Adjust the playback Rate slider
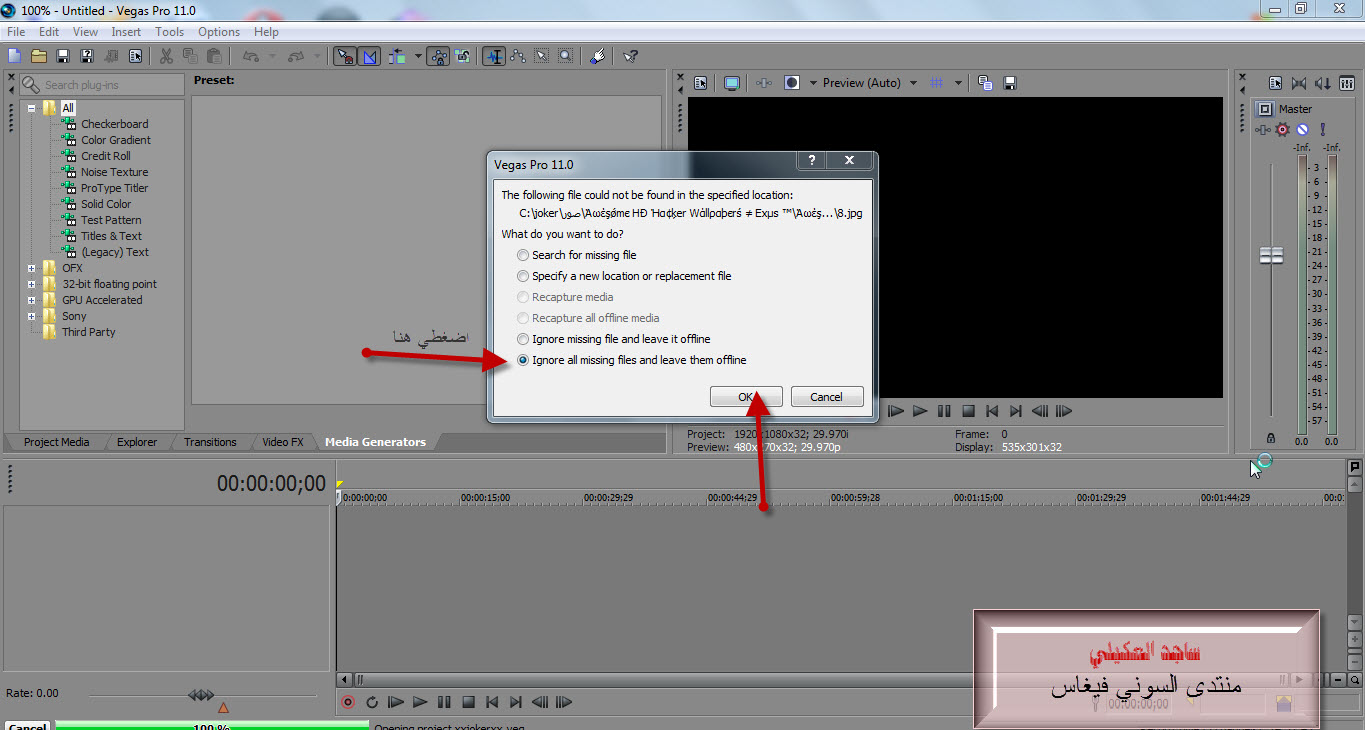Image resolution: width=1365 pixels, height=730 pixels. click(x=201, y=694)
